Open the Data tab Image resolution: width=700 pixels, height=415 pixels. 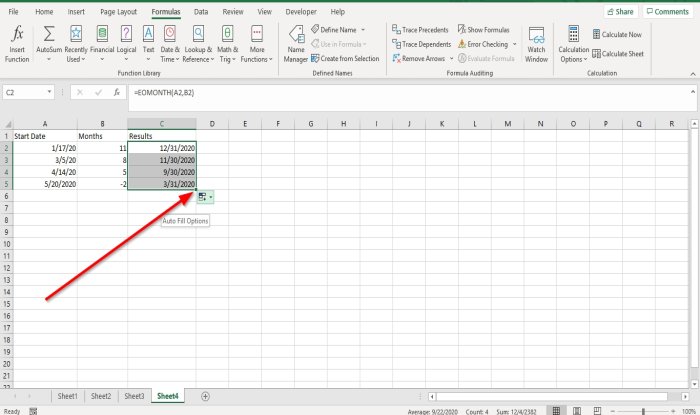[x=201, y=12]
